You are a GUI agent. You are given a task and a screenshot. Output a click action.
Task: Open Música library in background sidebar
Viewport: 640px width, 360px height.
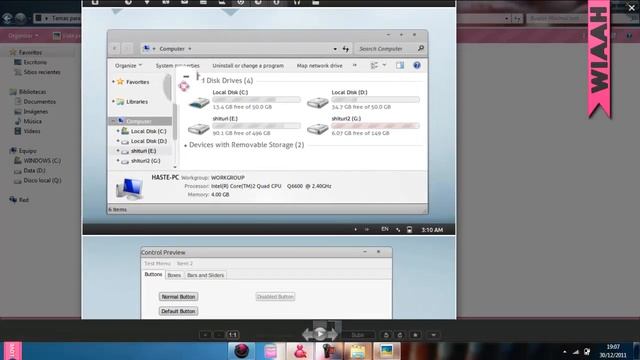click(32, 121)
